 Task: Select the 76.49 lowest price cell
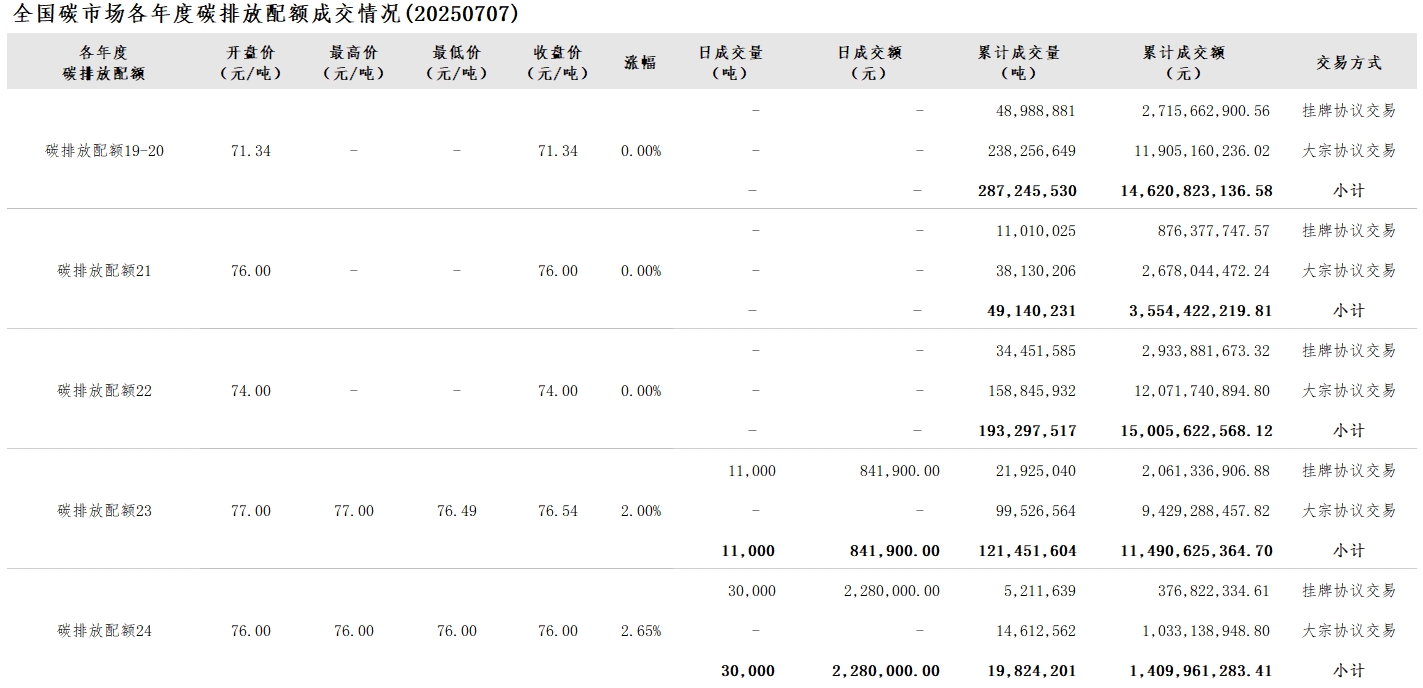[x=457, y=511]
